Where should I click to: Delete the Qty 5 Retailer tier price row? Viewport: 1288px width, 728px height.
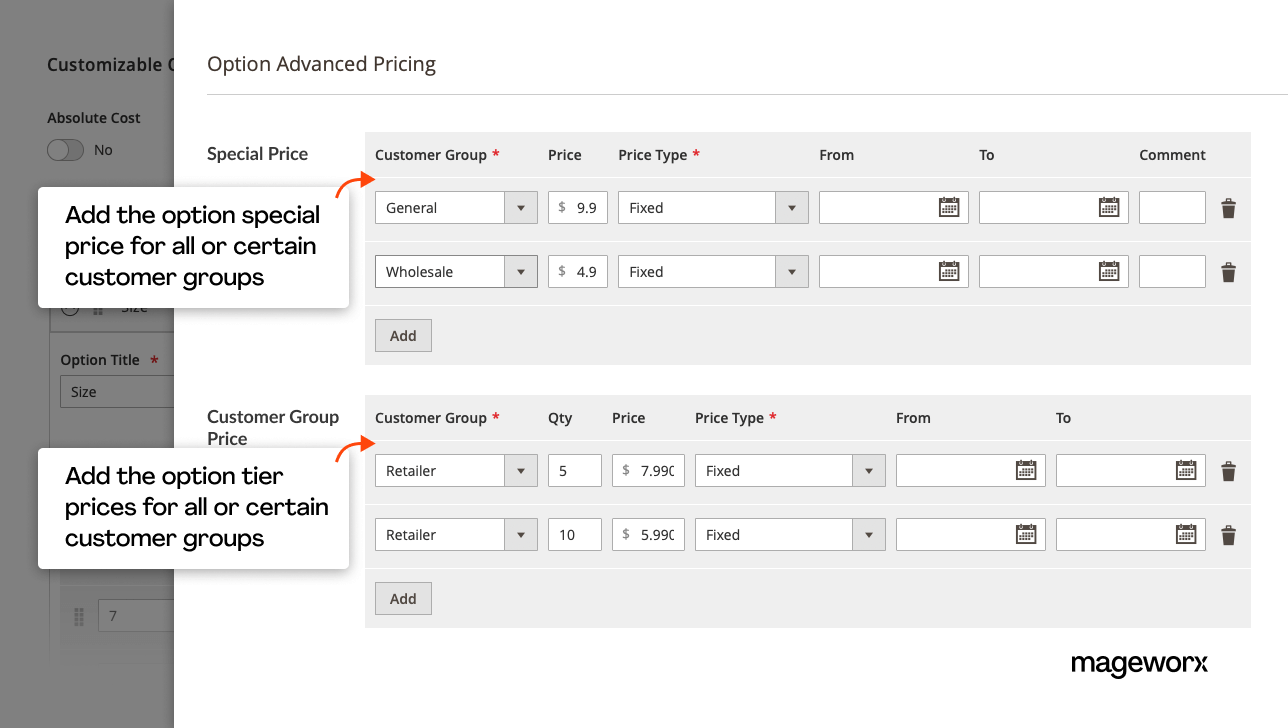click(1228, 470)
